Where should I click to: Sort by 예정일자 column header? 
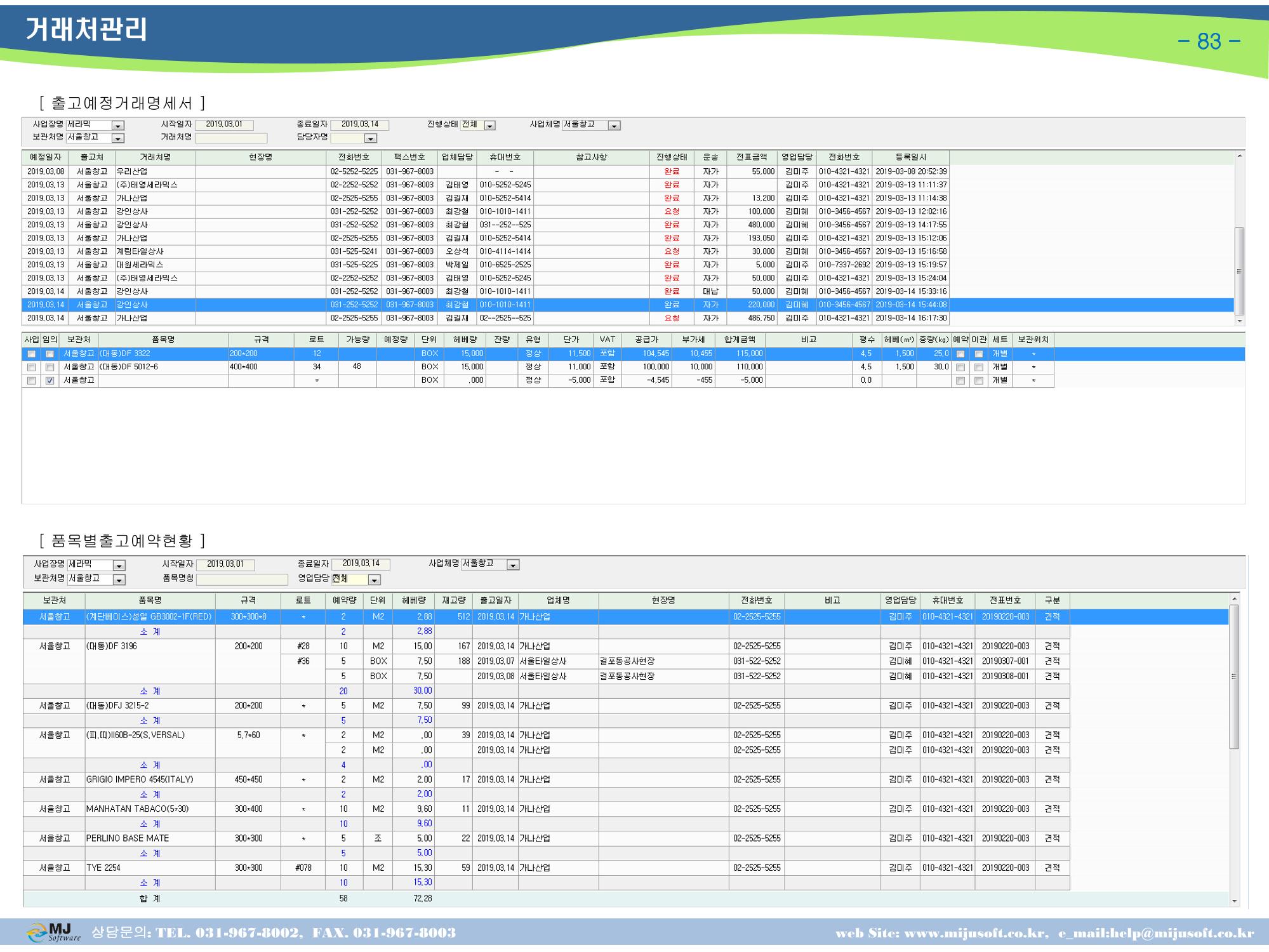click(x=44, y=157)
